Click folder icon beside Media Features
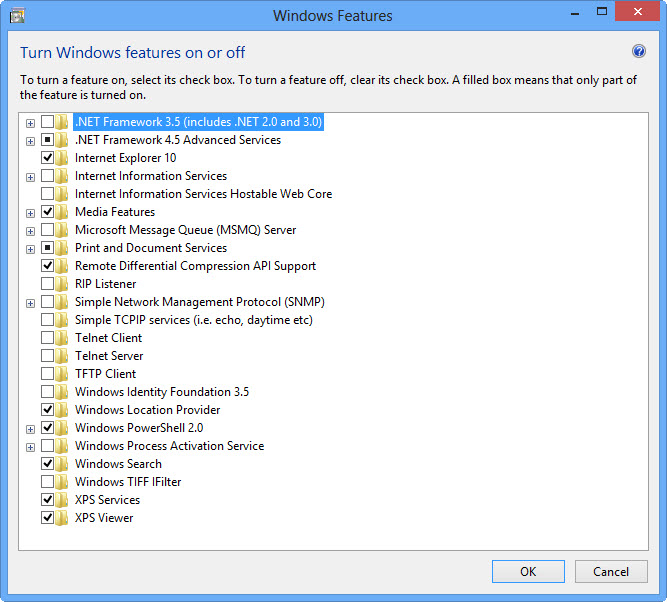This screenshot has width=667, height=602. point(62,212)
